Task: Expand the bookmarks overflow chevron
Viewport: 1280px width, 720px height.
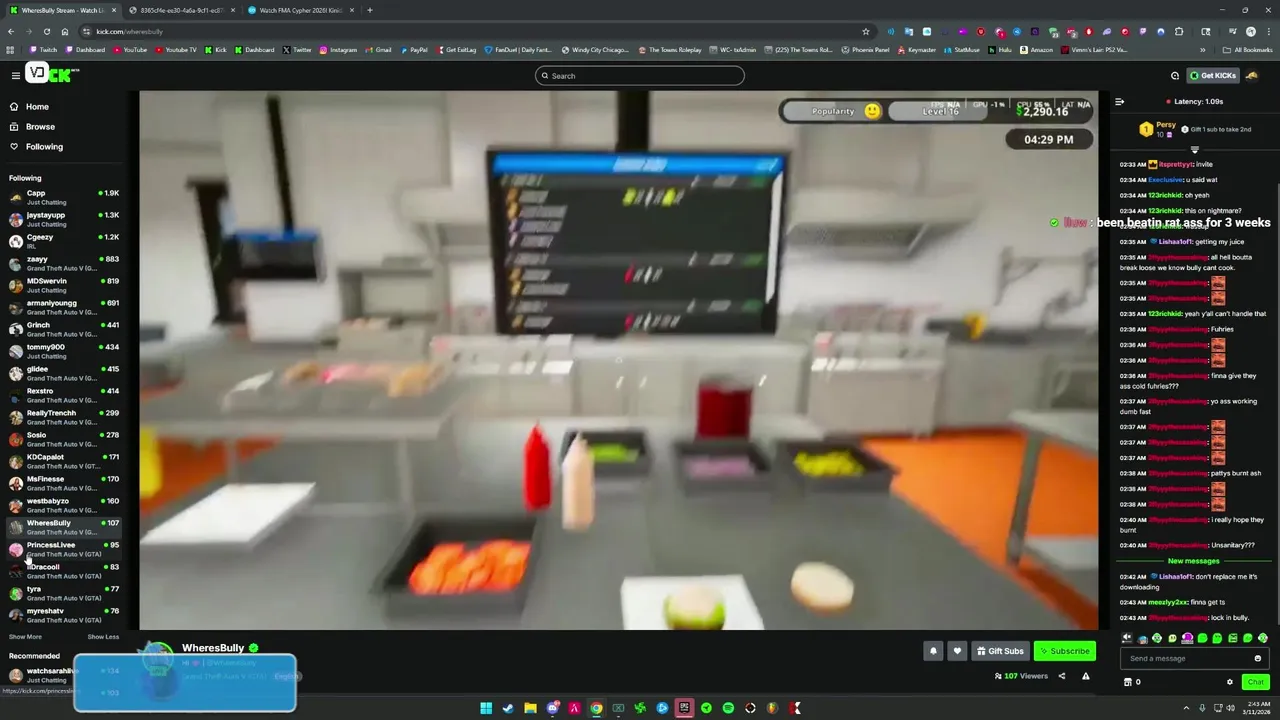Action: 1203,49
